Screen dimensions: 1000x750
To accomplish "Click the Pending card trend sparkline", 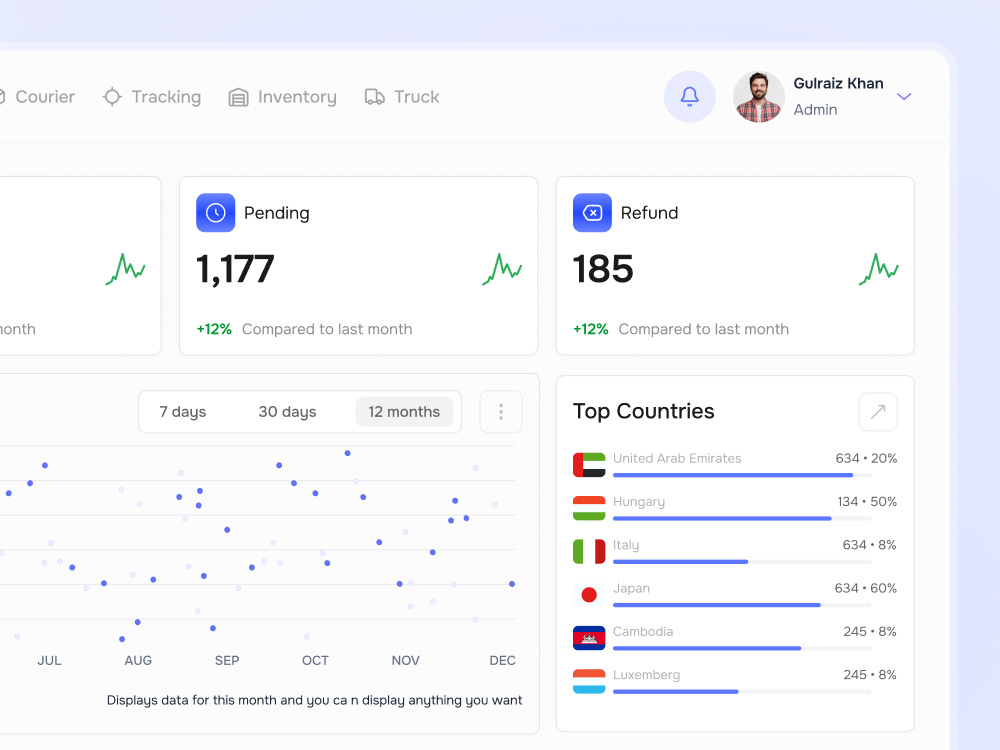I will (x=502, y=269).
